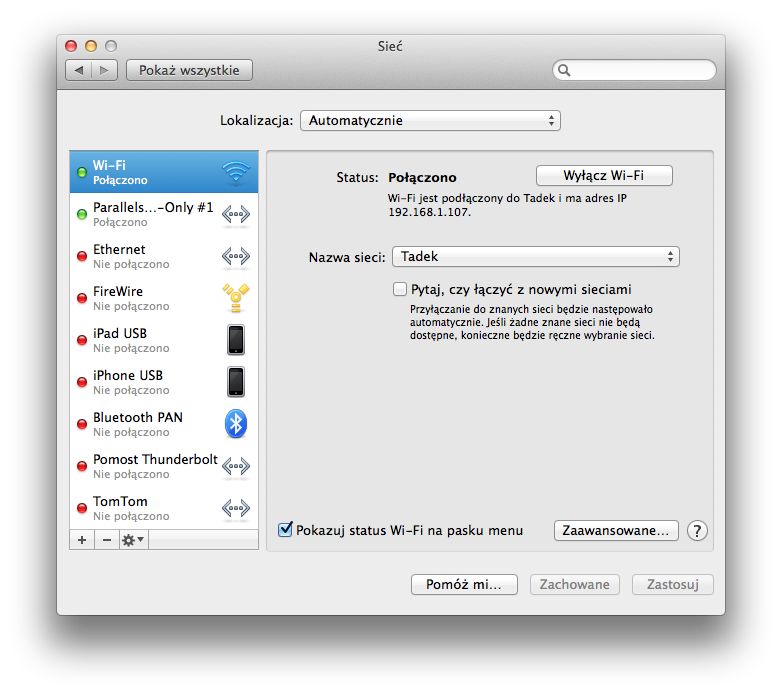Remove selected service with minus button
Image resolution: width=782 pixels, height=694 pixels.
107,540
